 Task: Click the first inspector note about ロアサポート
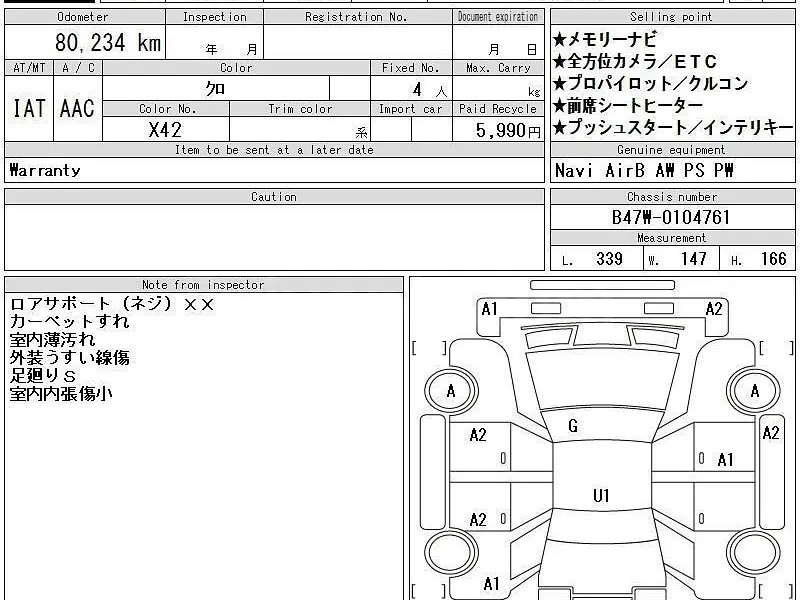[112, 305]
